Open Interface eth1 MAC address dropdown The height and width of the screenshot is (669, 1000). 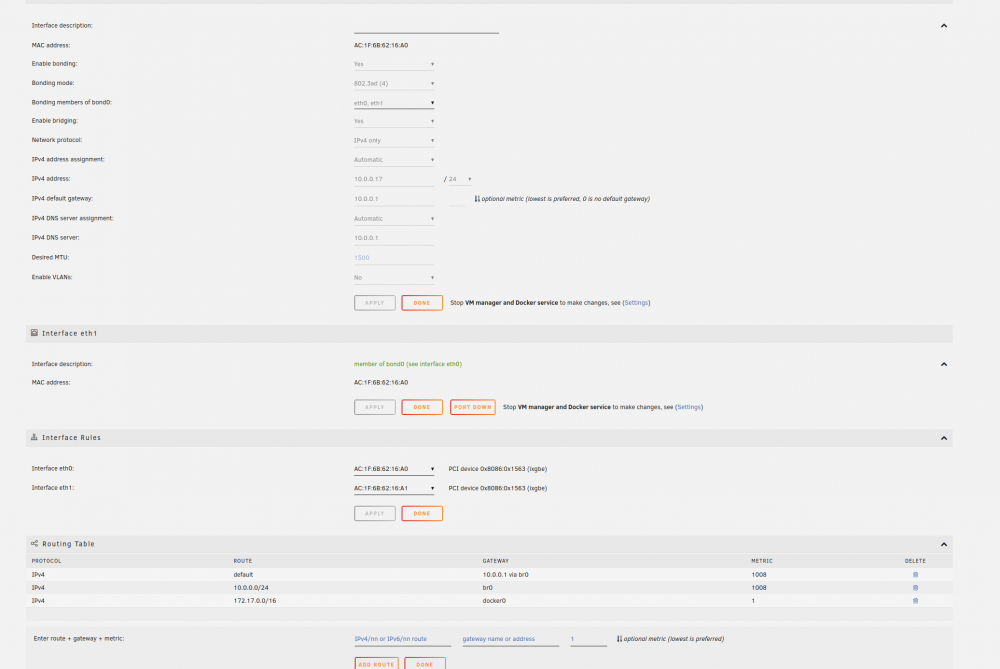point(394,489)
